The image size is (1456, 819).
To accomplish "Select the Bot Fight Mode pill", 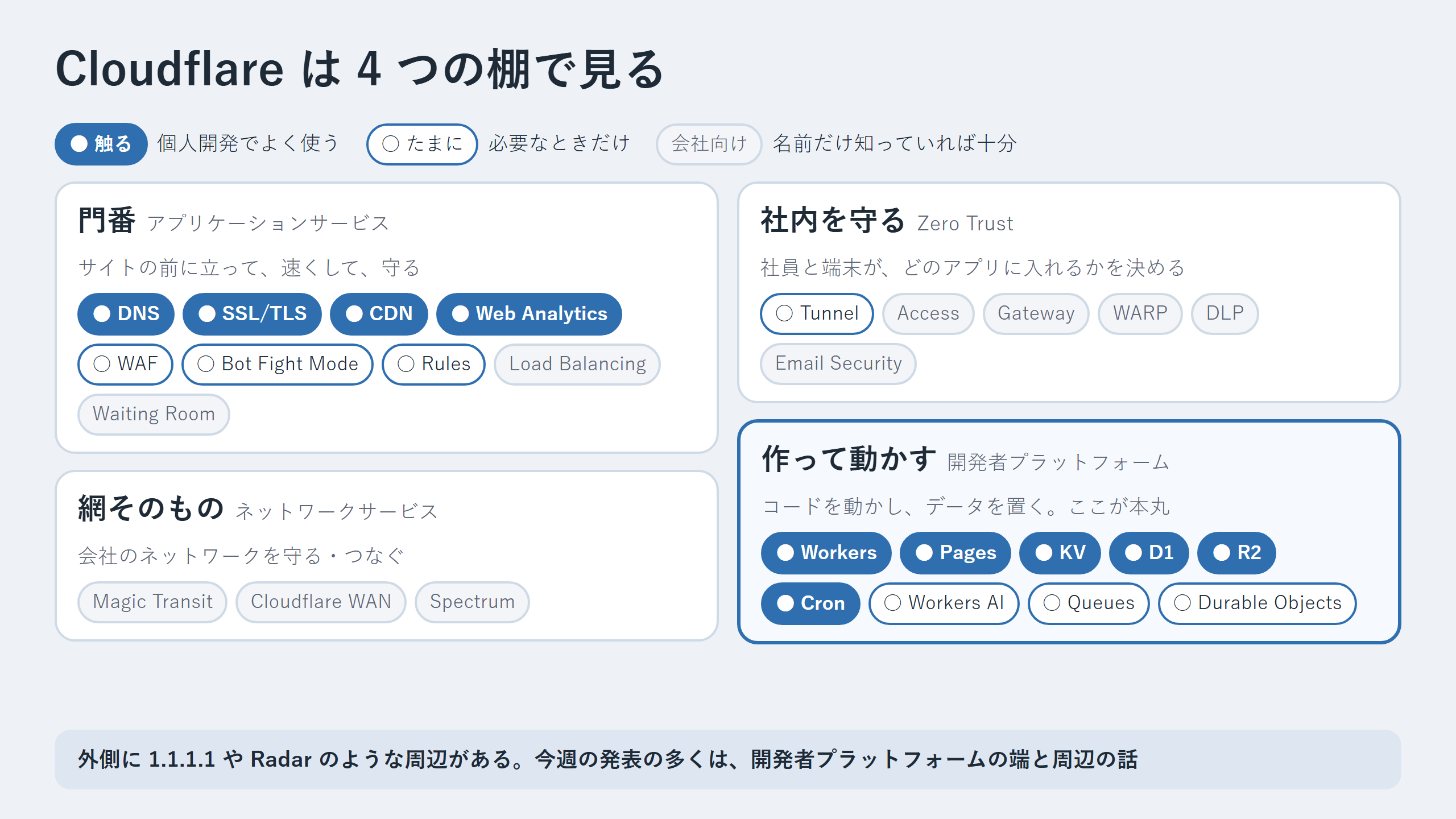I will [x=278, y=364].
